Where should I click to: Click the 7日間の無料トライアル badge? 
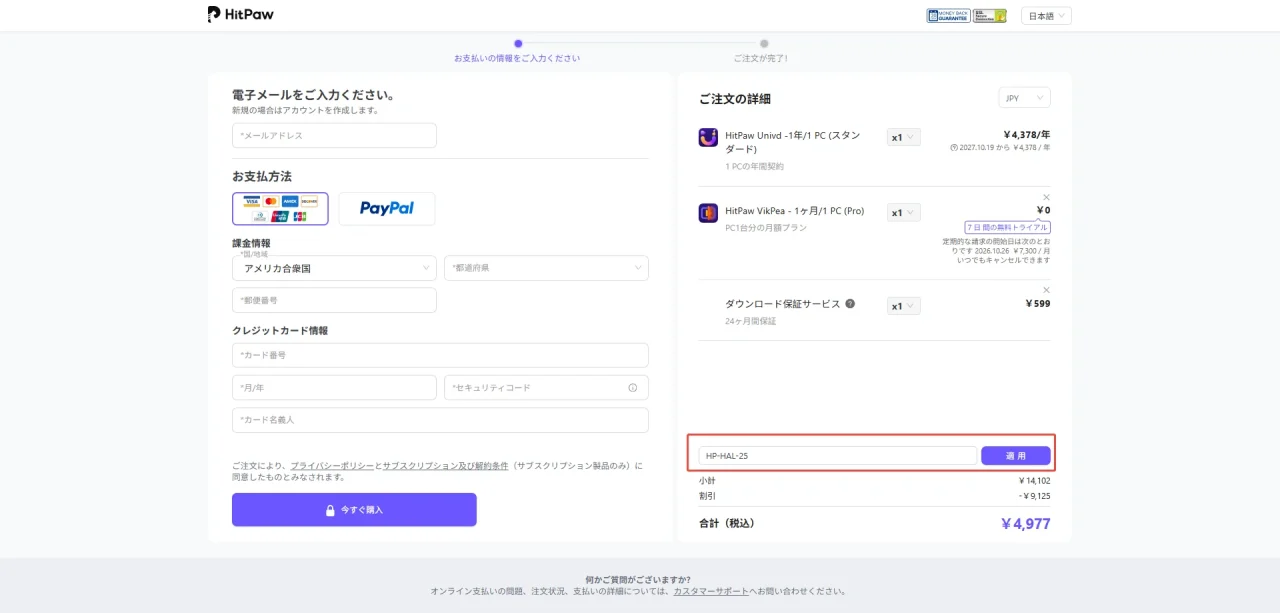point(1007,227)
